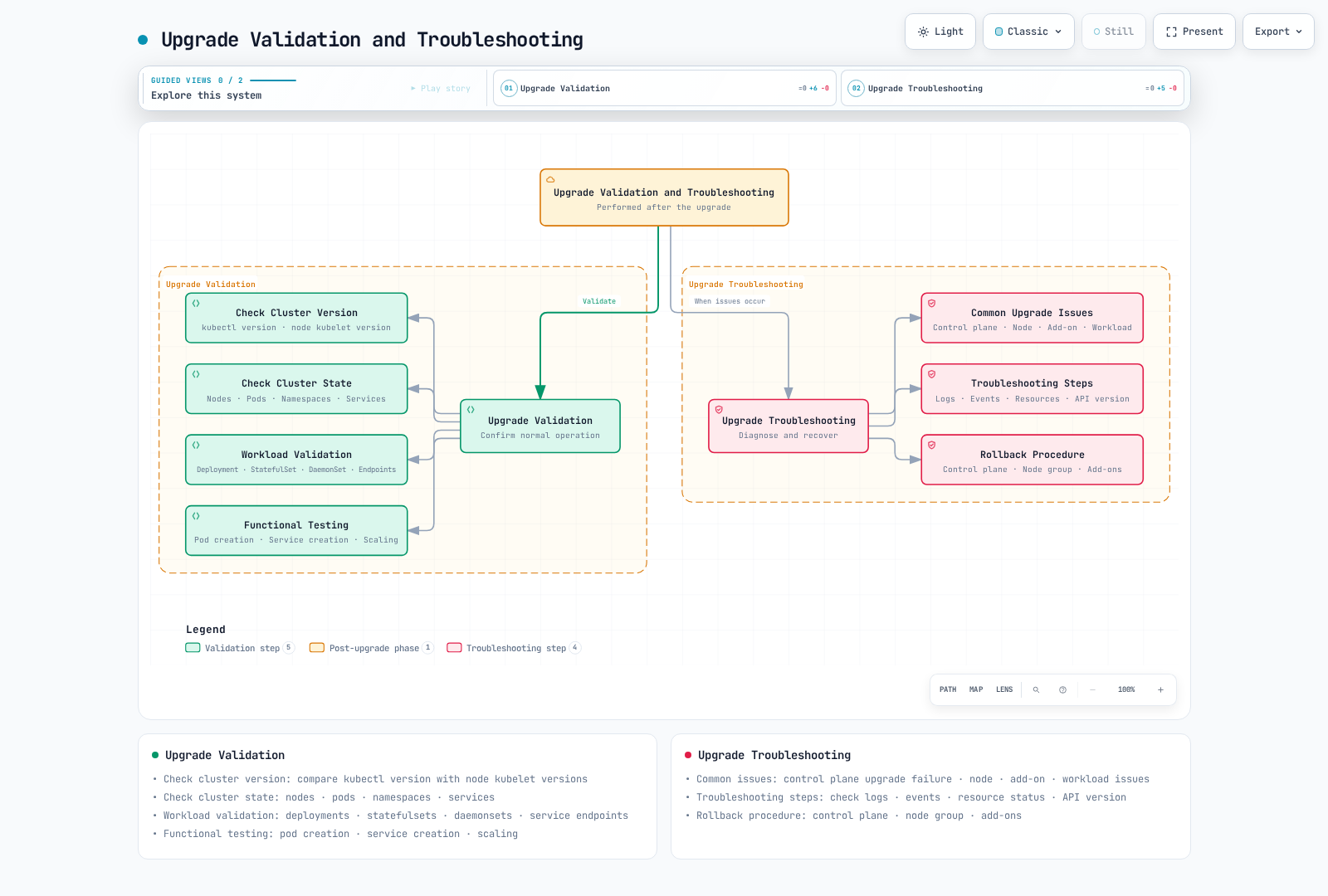Toggle the Still animation mode
Image resolution: width=1328 pixels, height=896 pixels.
[x=1113, y=32]
